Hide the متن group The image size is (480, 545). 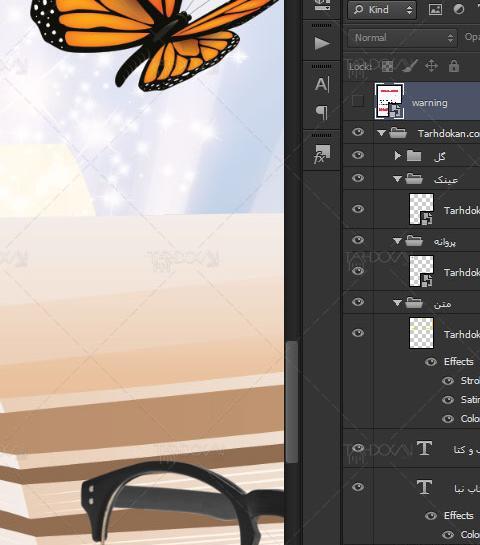click(358, 302)
